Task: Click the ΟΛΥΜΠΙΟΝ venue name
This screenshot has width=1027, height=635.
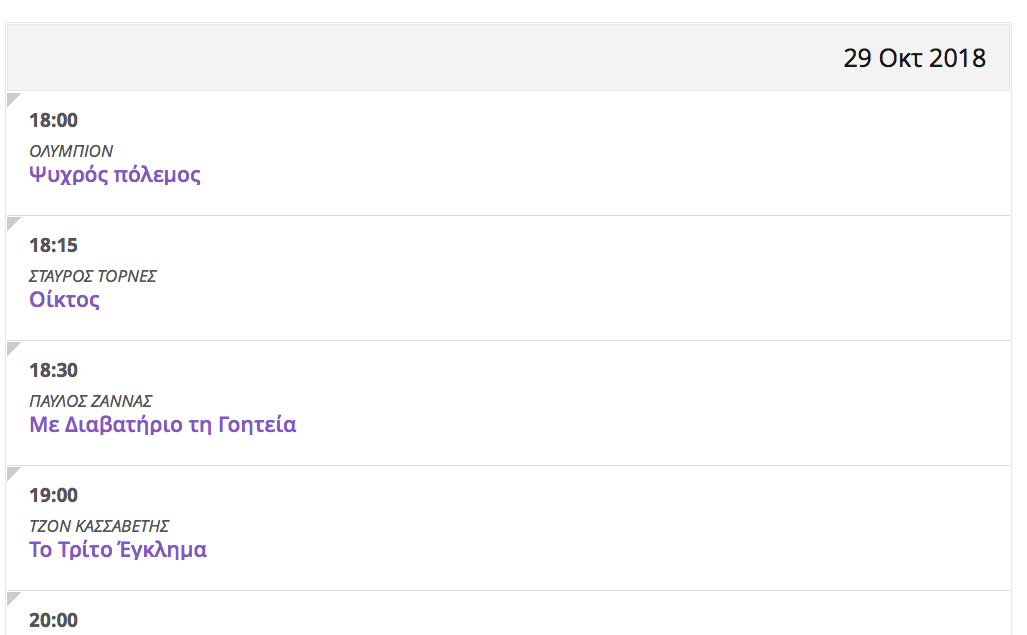Action: (71, 151)
